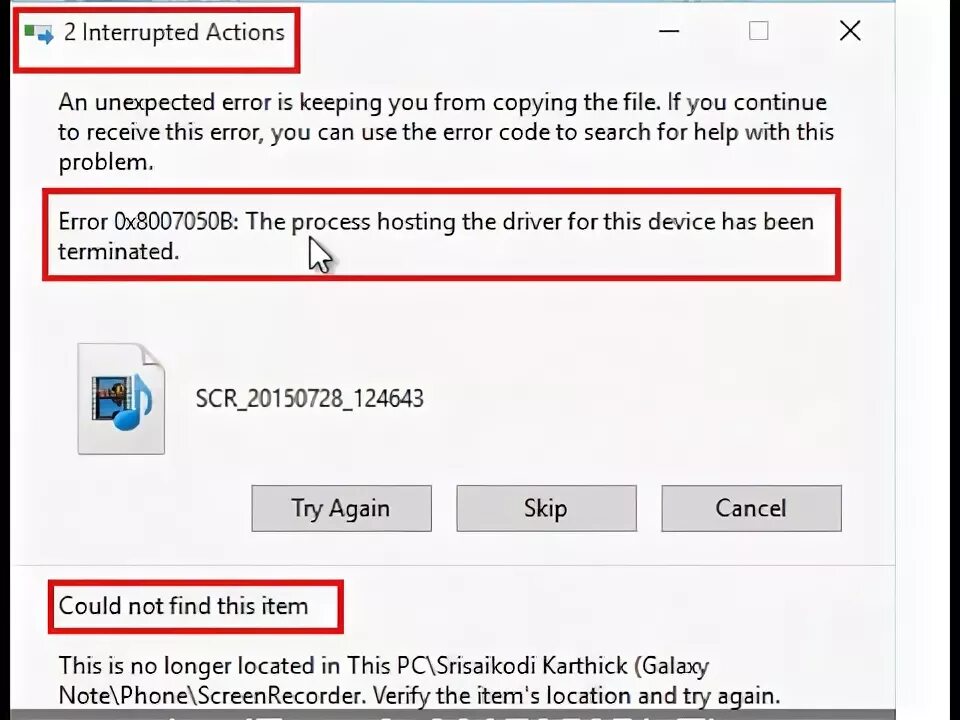Click the "An unexpected error" description paragraph
The height and width of the screenshot is (720, 960).
tap(446, 132)
